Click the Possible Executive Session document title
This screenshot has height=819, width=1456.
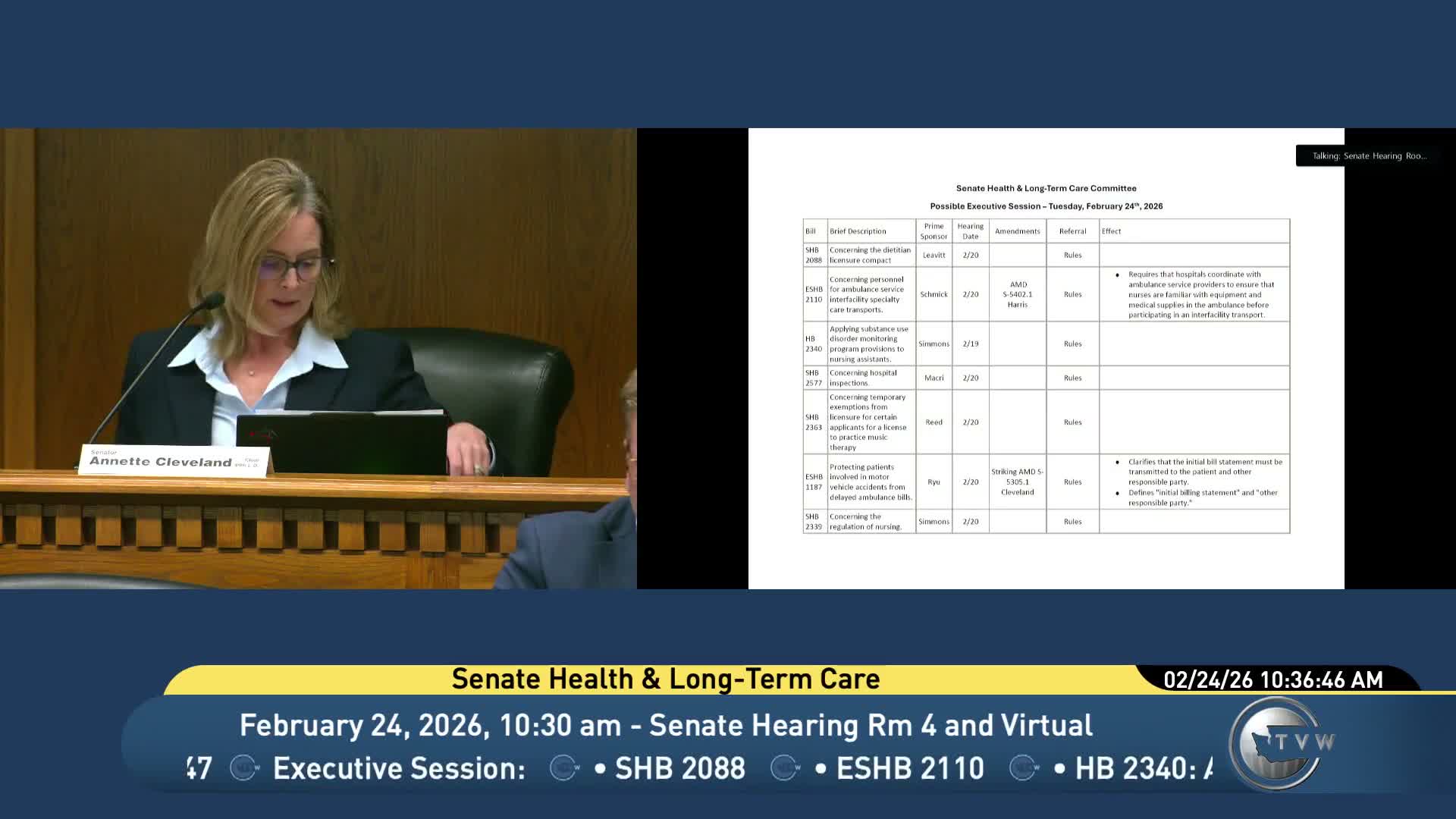coord(1046,206)
